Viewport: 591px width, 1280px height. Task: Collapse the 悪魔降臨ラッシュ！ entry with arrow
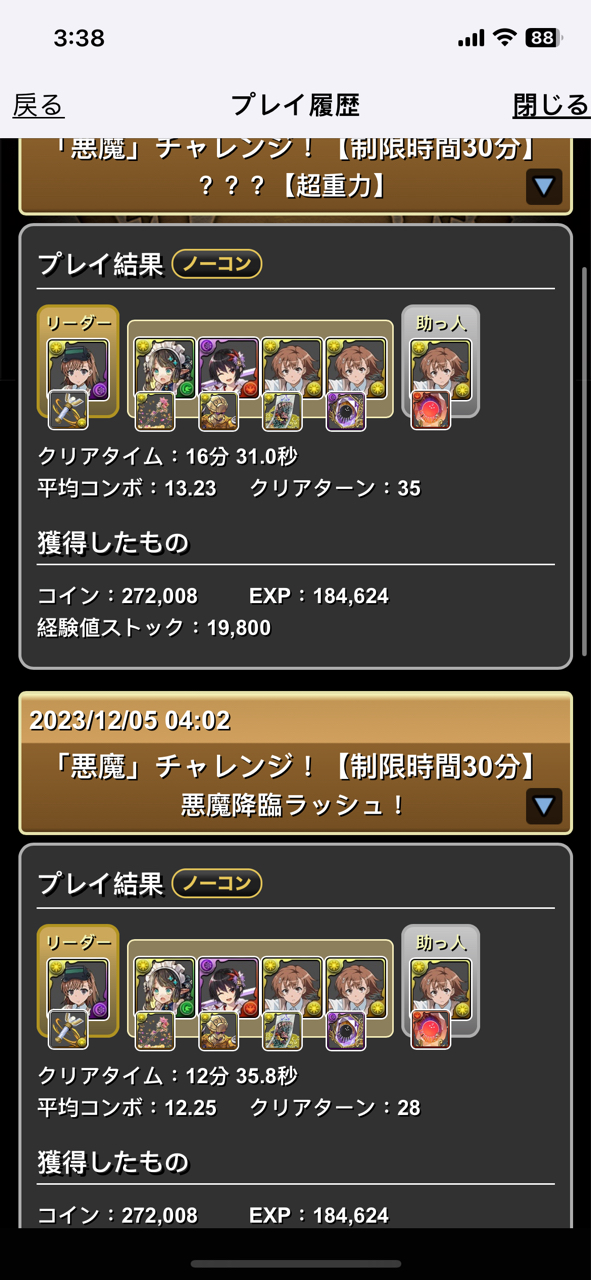point(544,806)
